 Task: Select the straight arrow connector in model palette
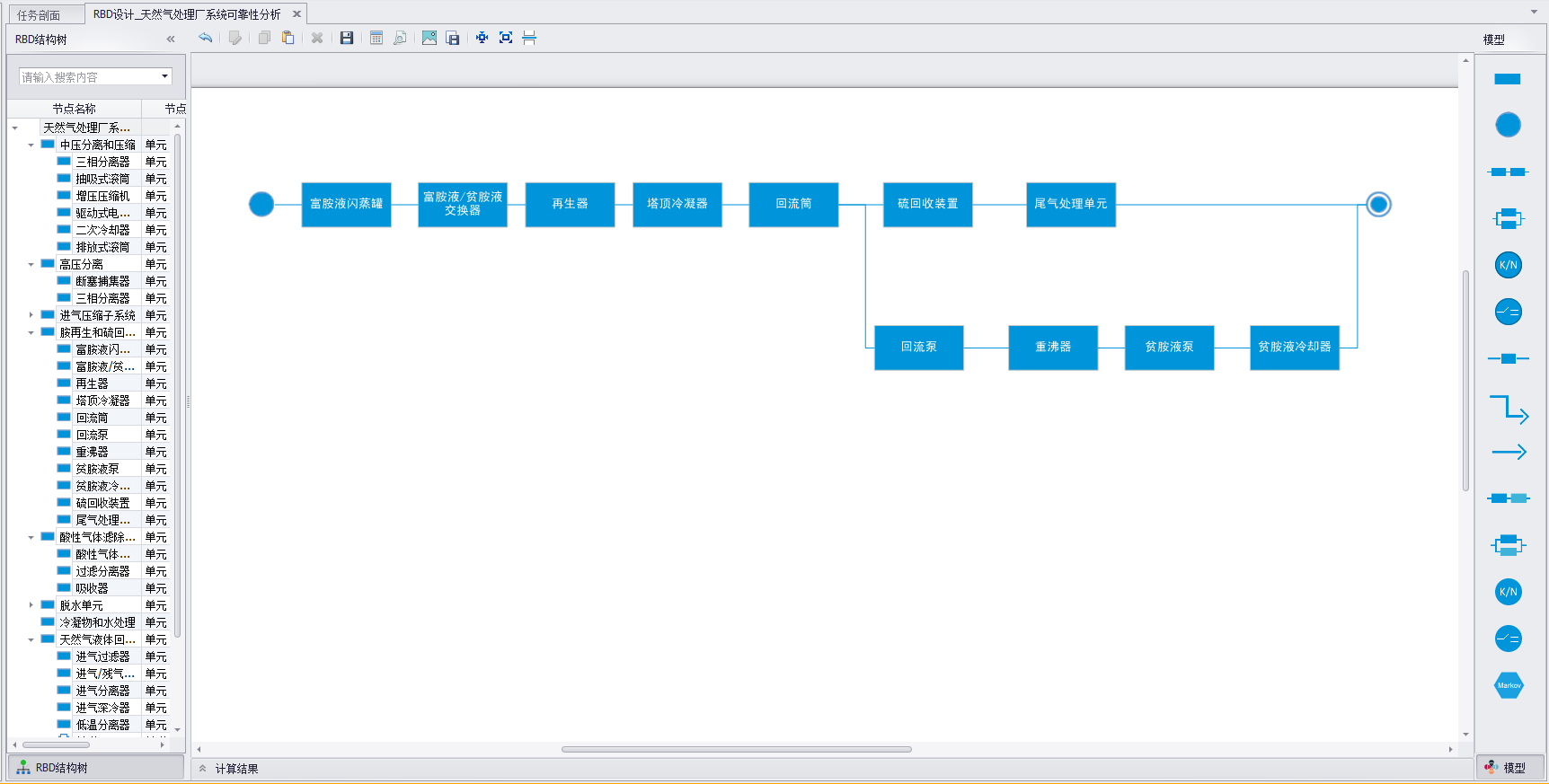point(1509,452)
